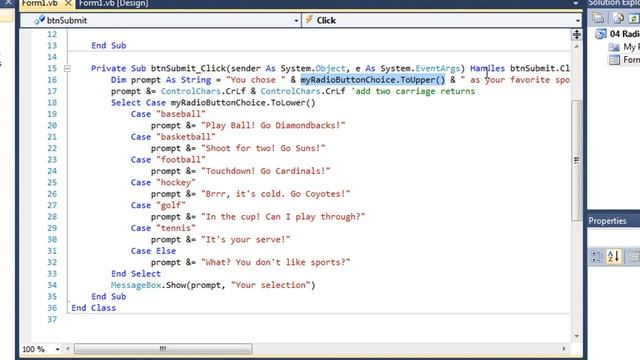Click highlighted myRadioButtonChoice.ToUpper() text
The image size is (640, 360).
pos(373,80)
